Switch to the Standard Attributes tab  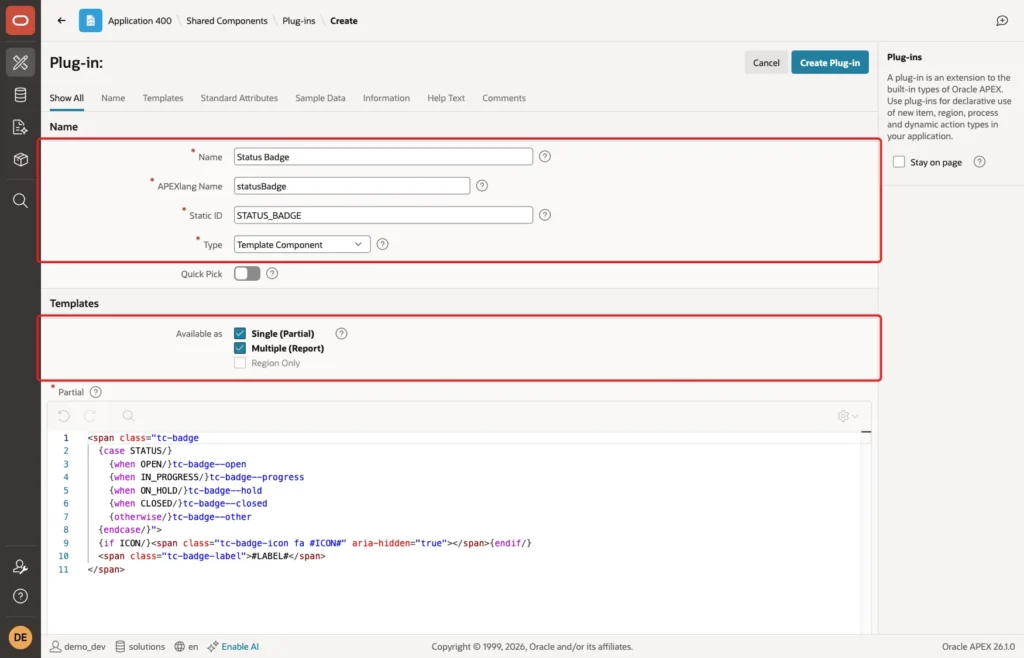pyautogui.click(x=239, y=98)
